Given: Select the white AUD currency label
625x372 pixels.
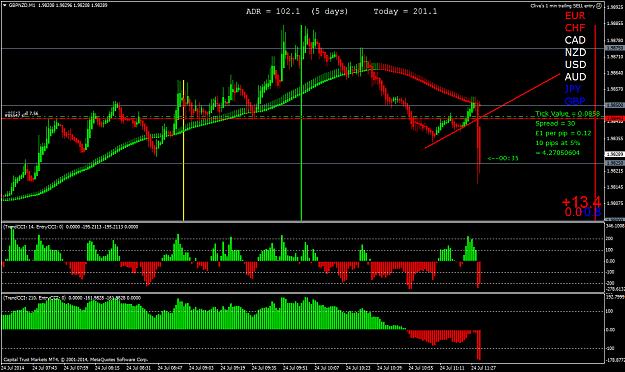Looking at the screenshot, I should pyautogui.click(x=575, y=77).
